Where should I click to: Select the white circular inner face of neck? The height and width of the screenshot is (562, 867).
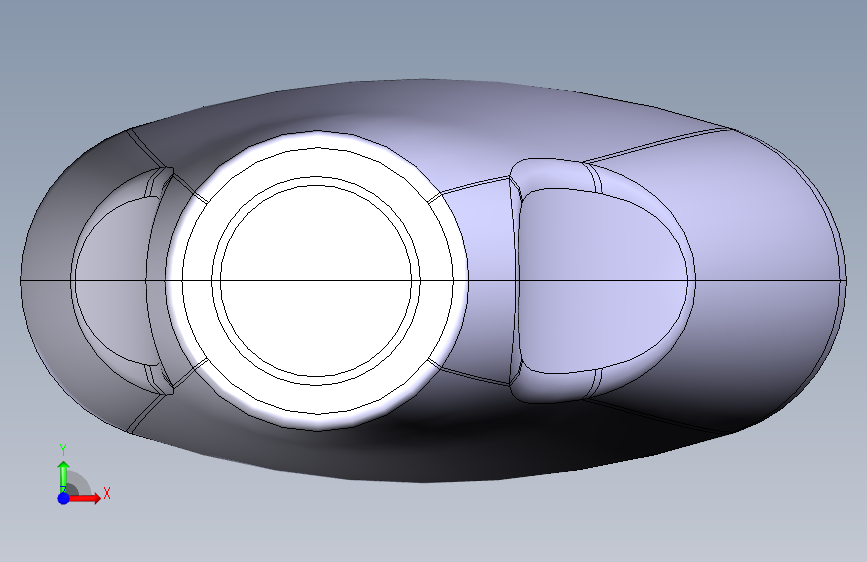pos(316,281)
